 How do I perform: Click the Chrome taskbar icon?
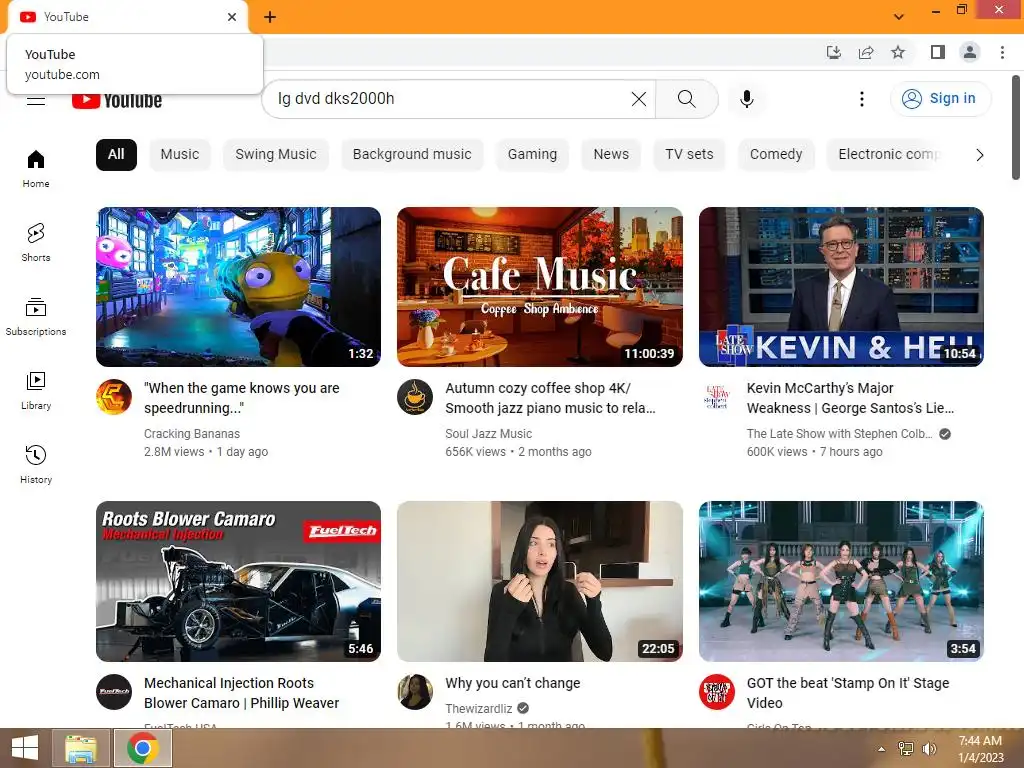click(x=143, y=748)
